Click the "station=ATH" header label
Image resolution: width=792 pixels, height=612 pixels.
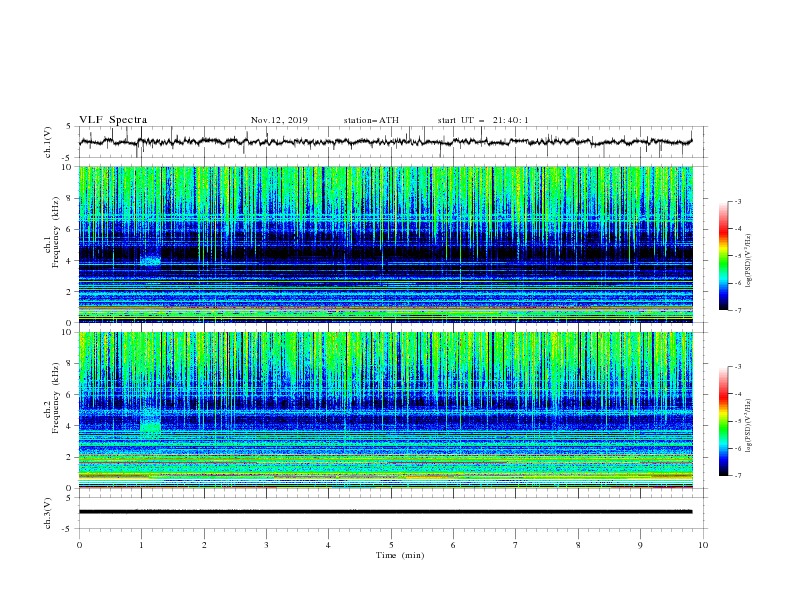coord(371,120)
